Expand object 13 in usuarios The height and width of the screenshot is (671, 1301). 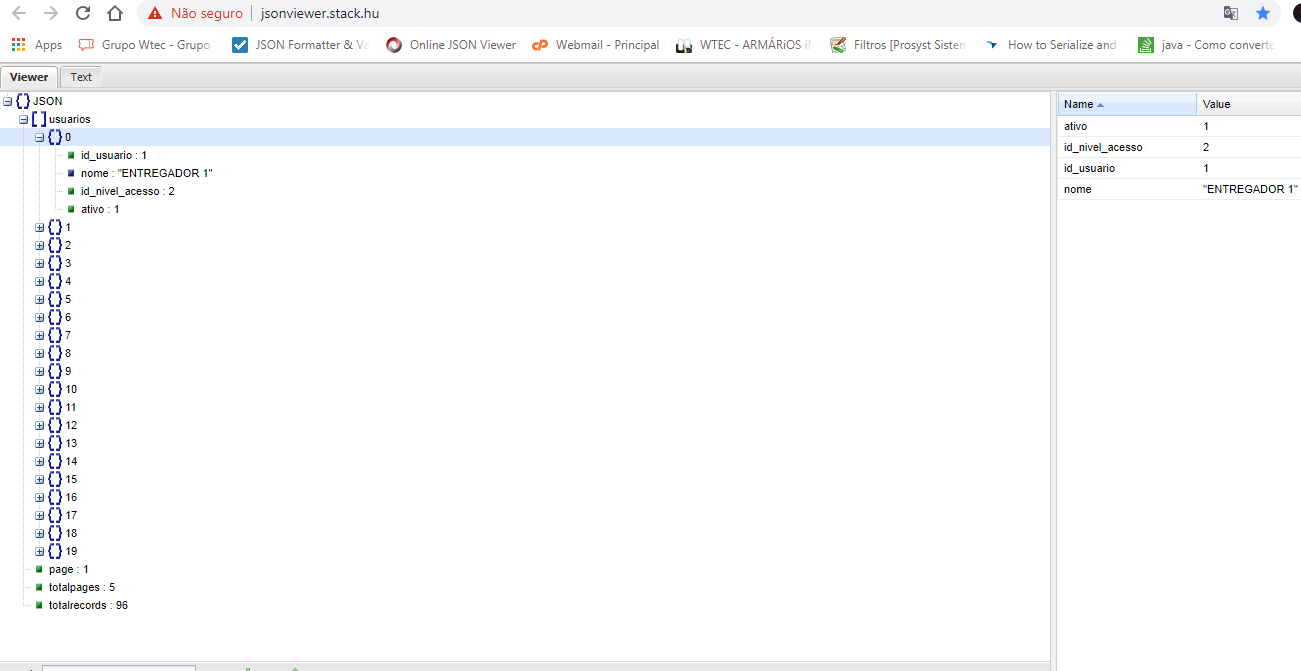(40, 443)
